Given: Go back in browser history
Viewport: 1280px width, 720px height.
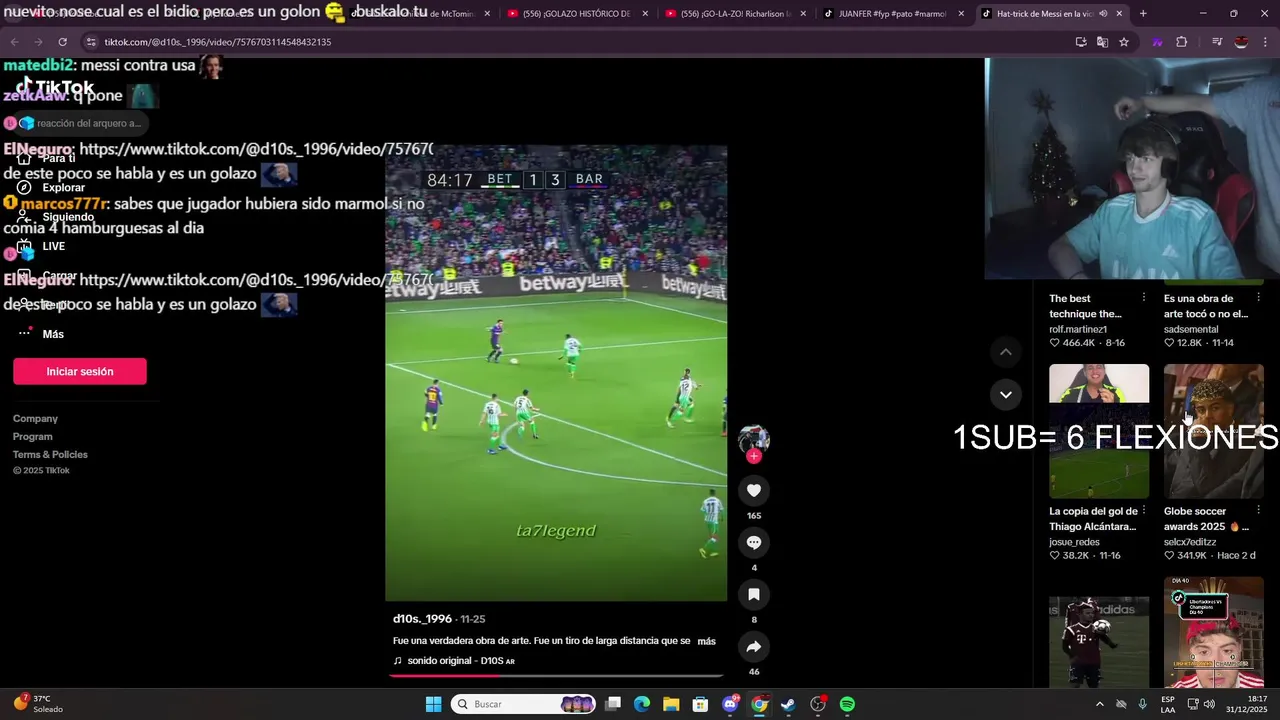Looking at the screenshot, I should tap(14, 42).
